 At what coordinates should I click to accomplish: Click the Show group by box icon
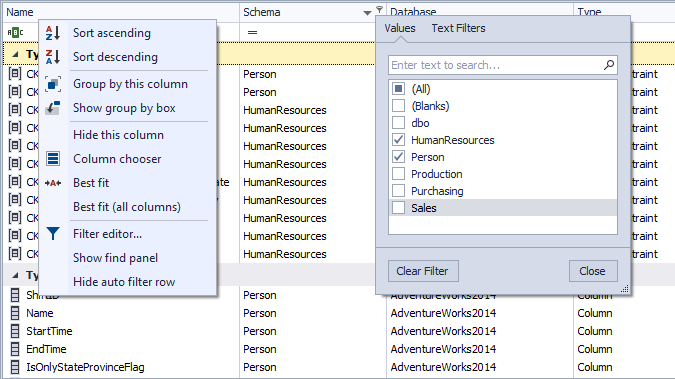pyautogui.click(x=53, y=108)
